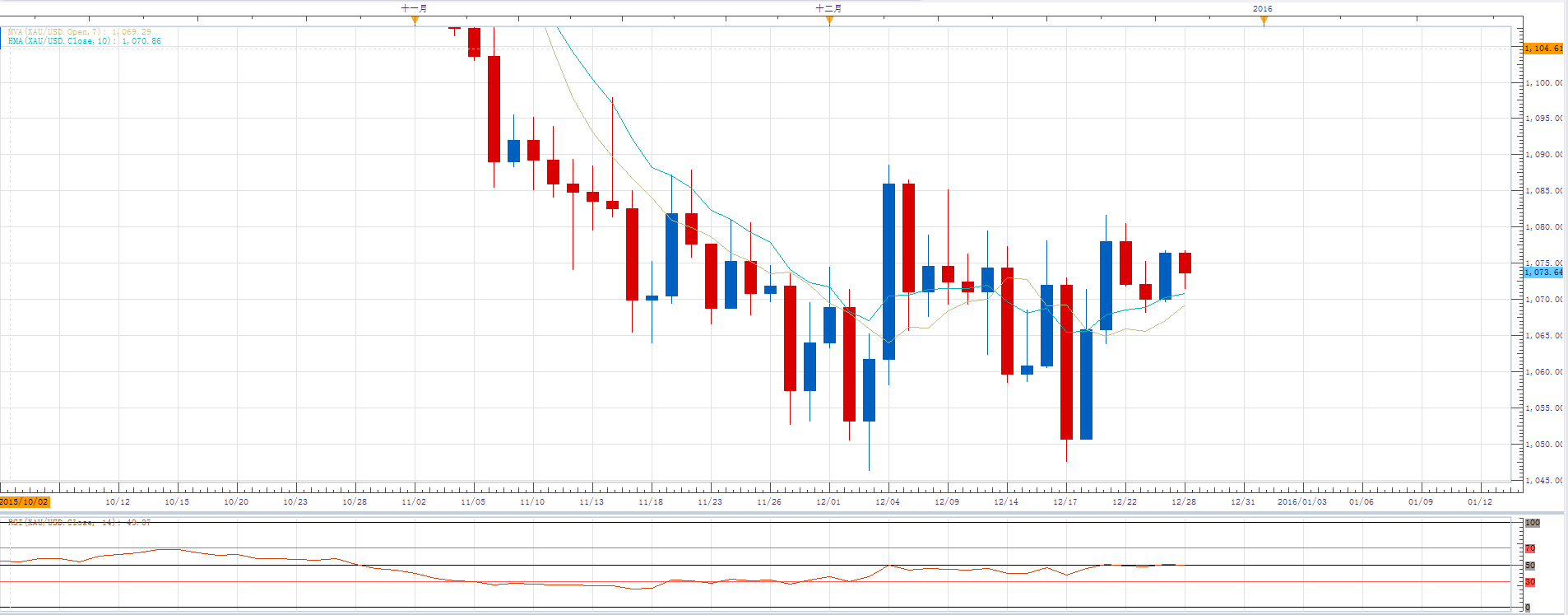Click the red RSI 70 level marker
The height and width of the screenshot is (615, 1568).
pos(1530,549)
